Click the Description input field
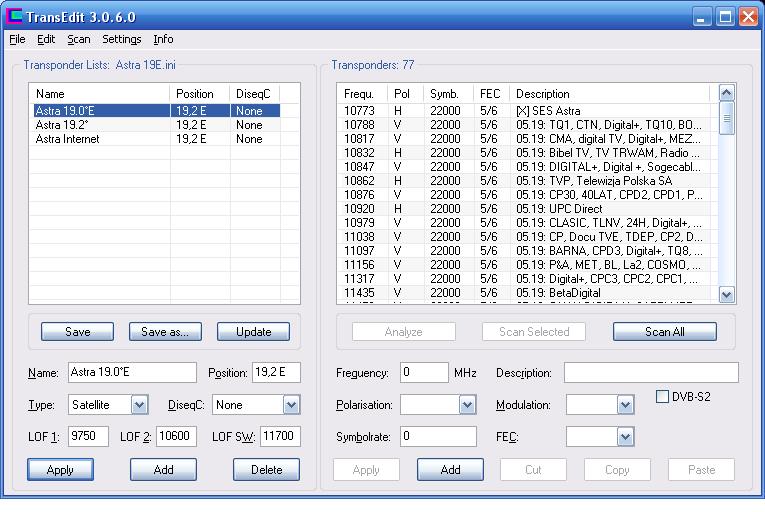 coord(651,372)
